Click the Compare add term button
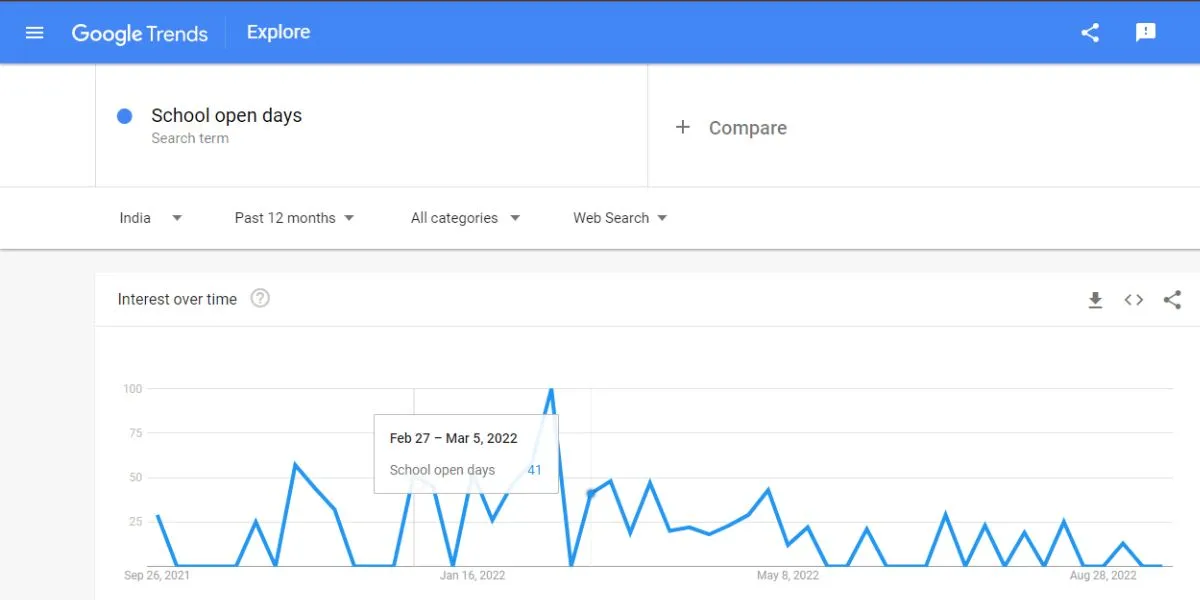 click(731, 128)
